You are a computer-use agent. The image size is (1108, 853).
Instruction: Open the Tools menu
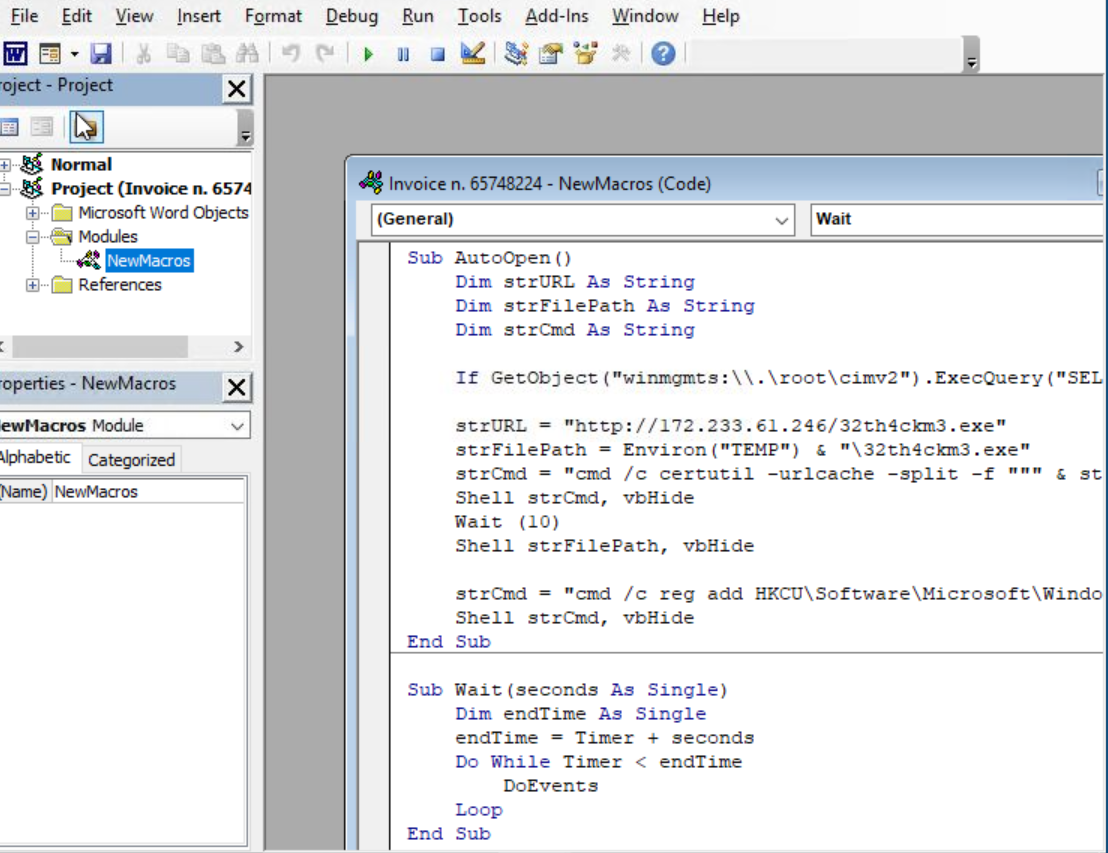(479, 16)
